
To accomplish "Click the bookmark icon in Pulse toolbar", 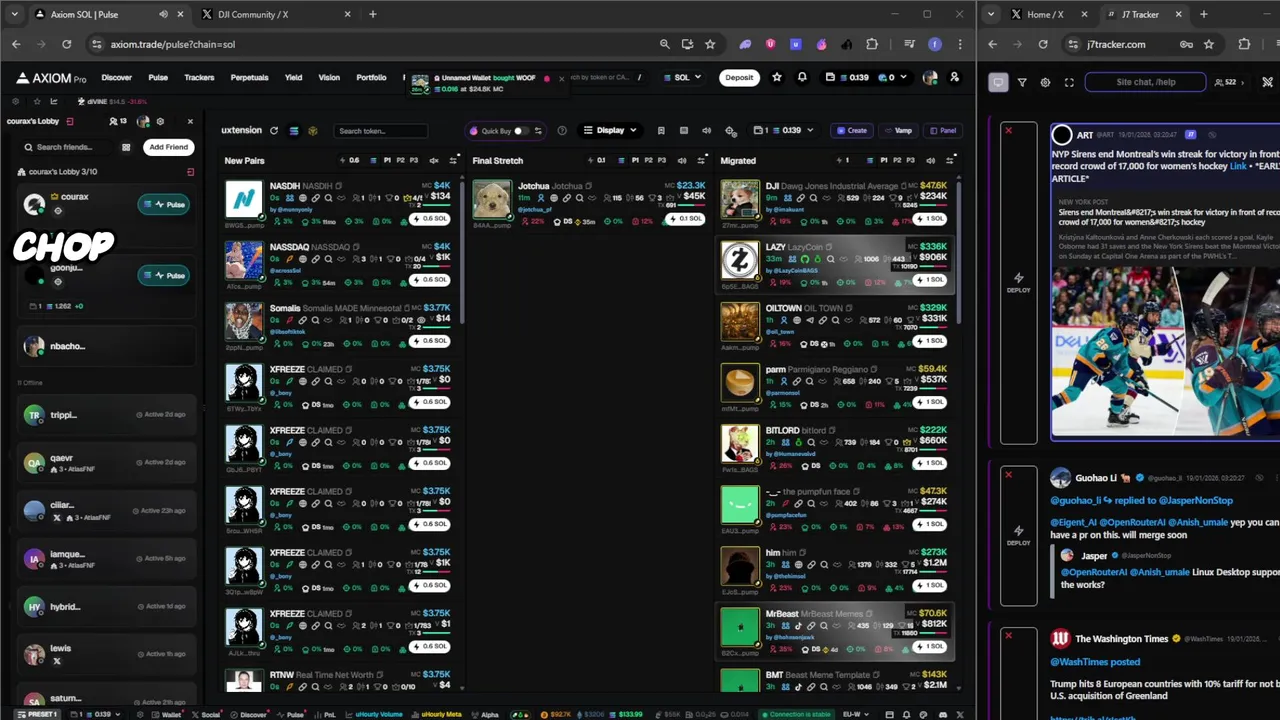I will [x=661, y=131].
